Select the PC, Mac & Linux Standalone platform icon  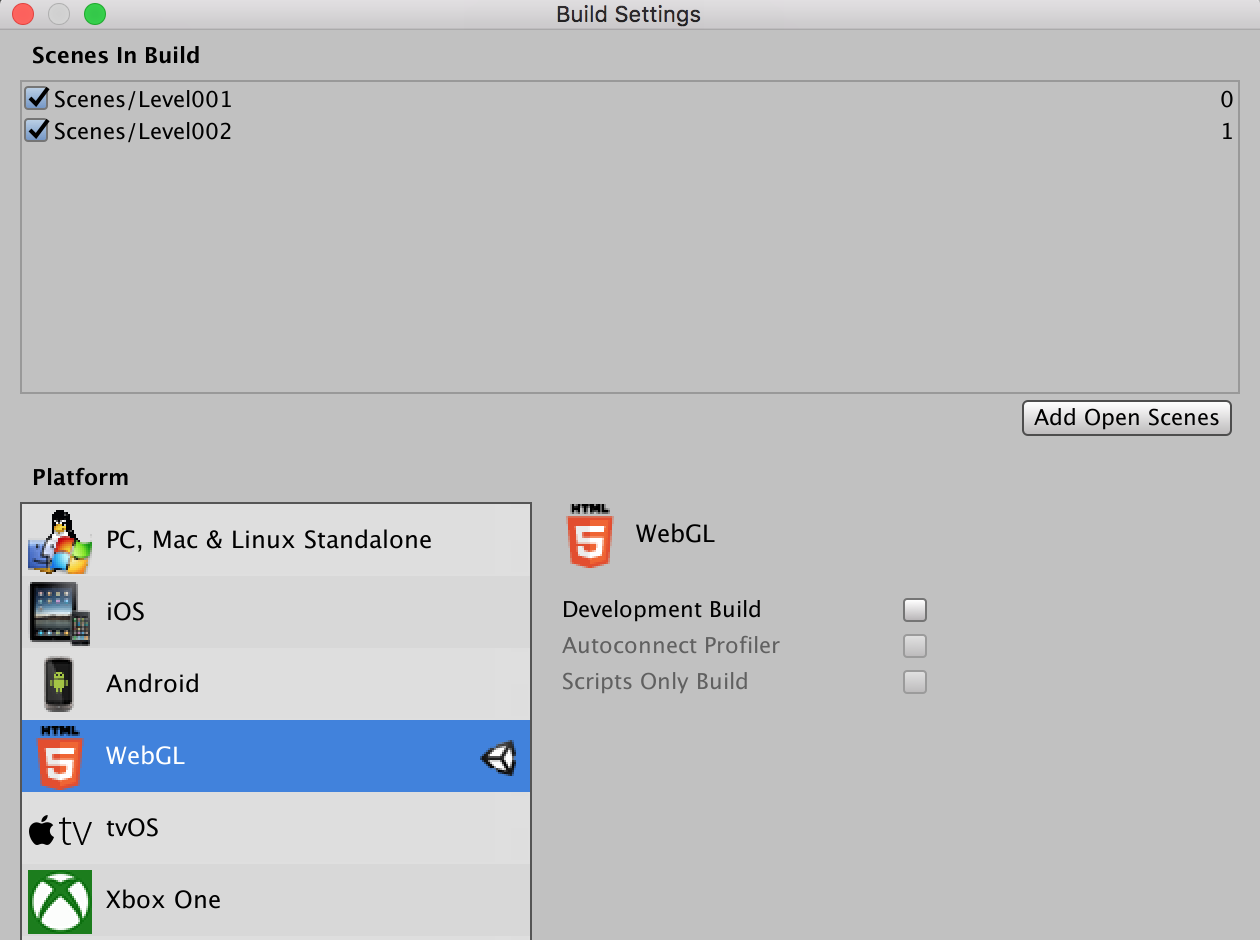click(x=59, y=541)
